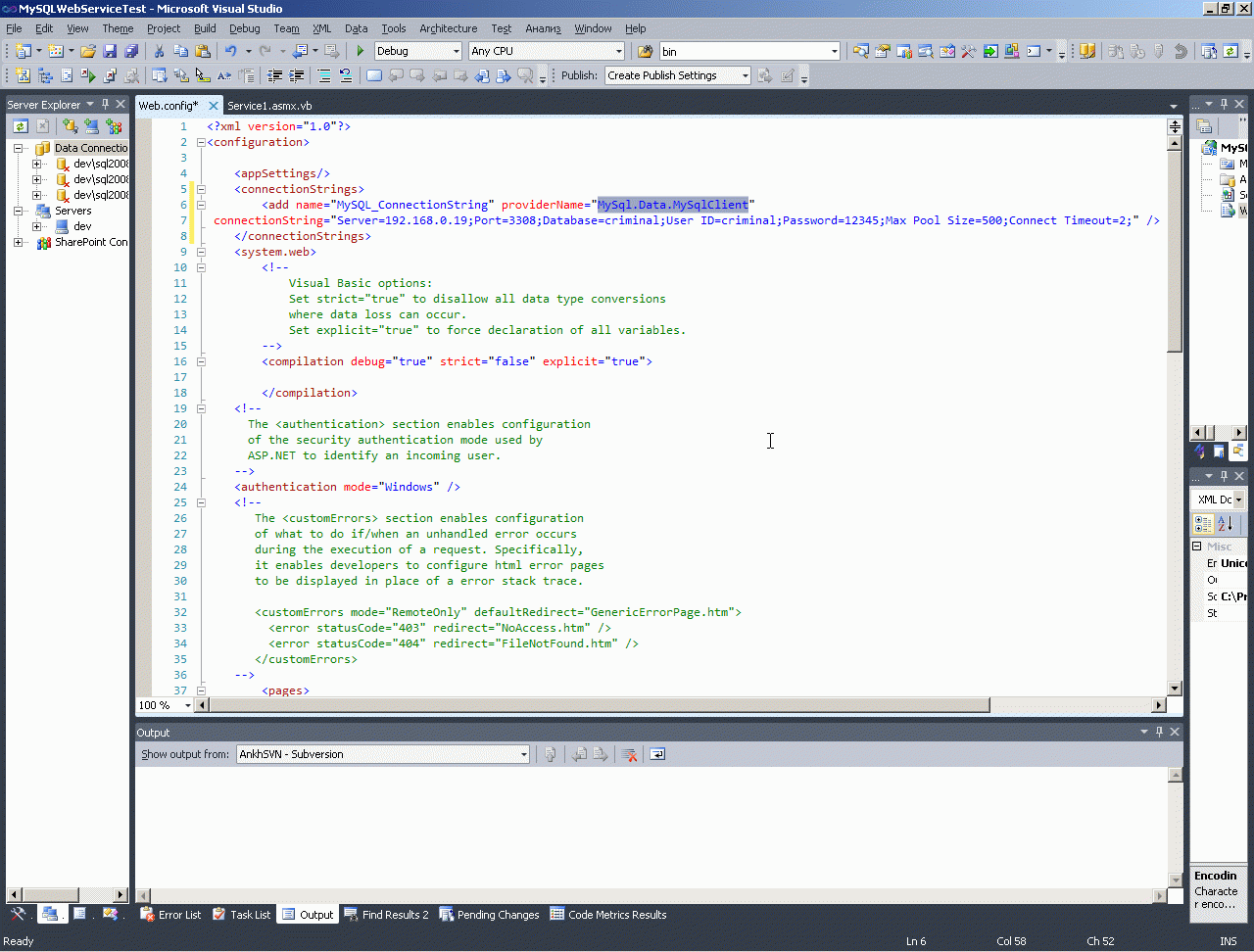Switch to the Service1.asmx.vb editor tab
Screen dimensions: 1254x952
coord(269,106)
